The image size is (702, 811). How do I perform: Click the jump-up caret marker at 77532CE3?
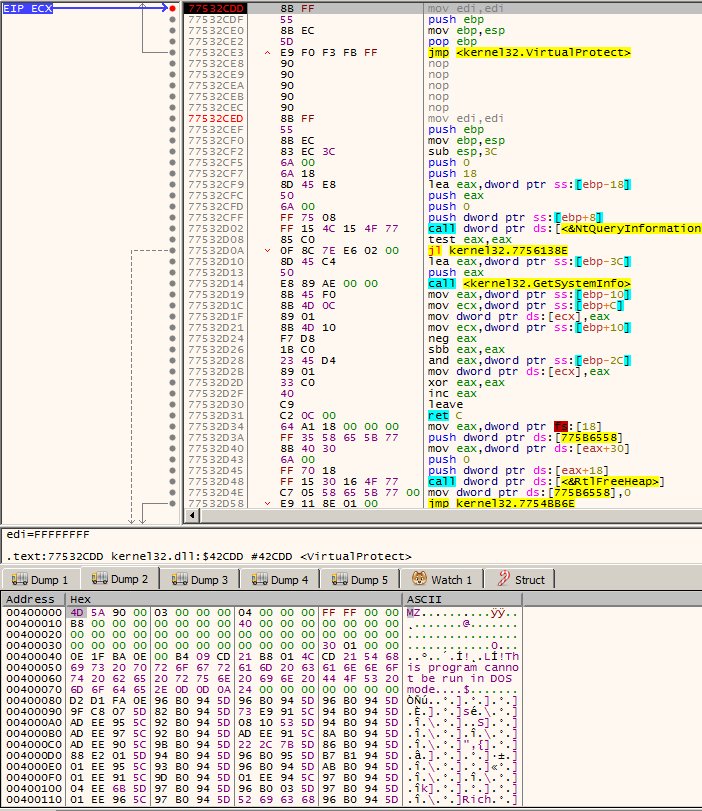point(267,52)
